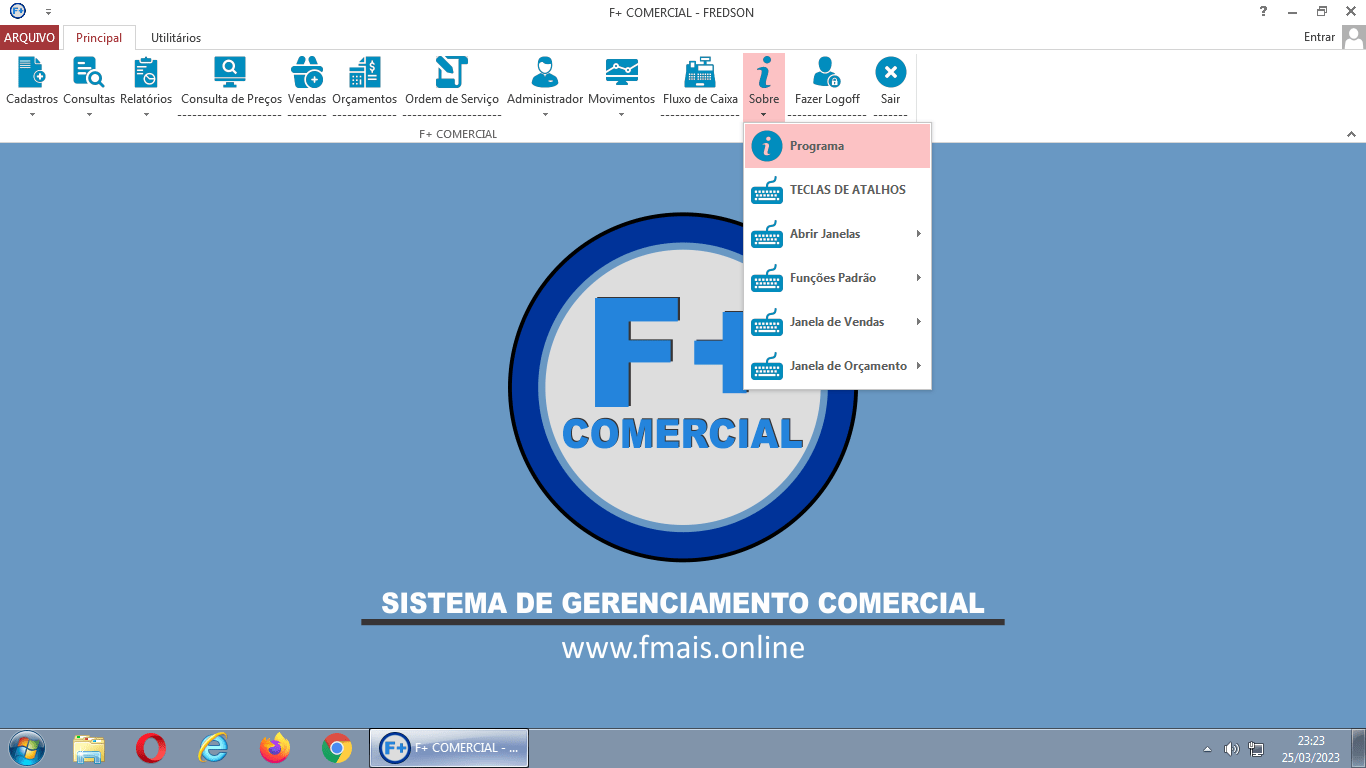Image resolution: width=1366 pixels, height=768 pixels.
Task: Expand the Cadastros dropdown arrow
Action: click(x=32, y=114)
